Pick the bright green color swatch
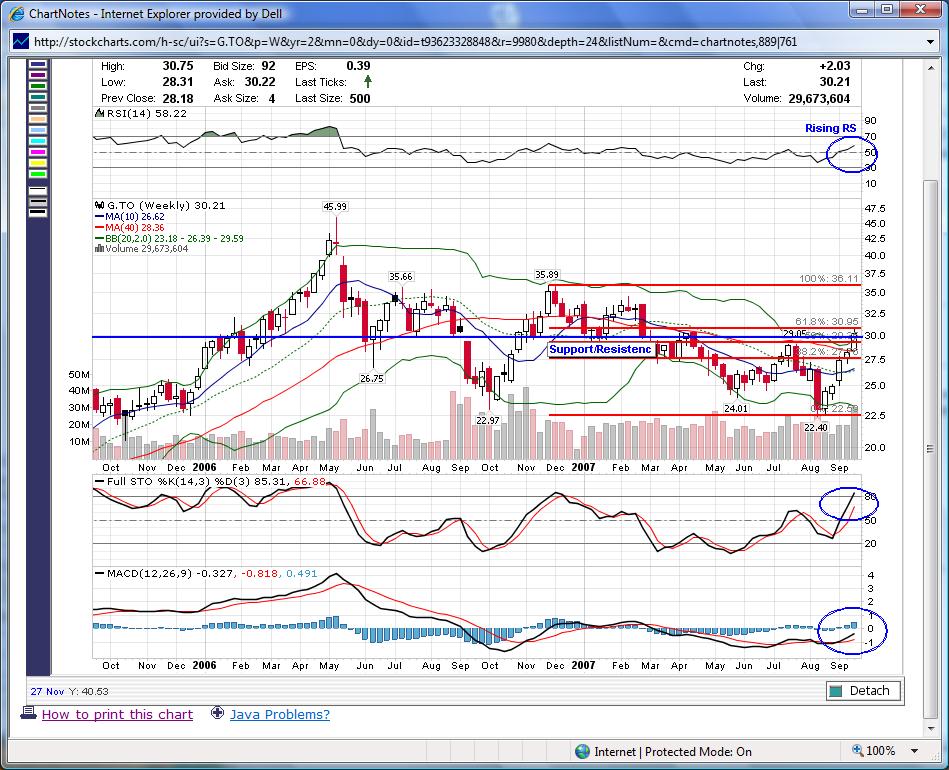 click(38, 174)
